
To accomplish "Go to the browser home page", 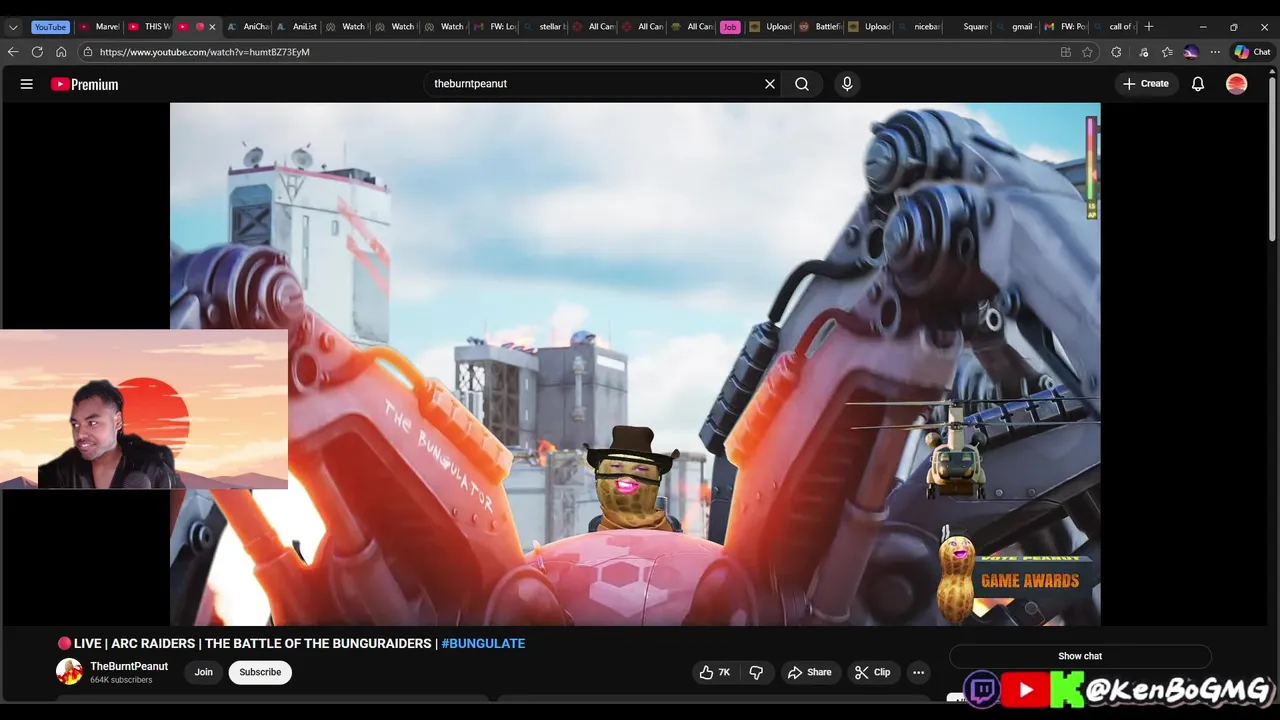I will (61, 52).
